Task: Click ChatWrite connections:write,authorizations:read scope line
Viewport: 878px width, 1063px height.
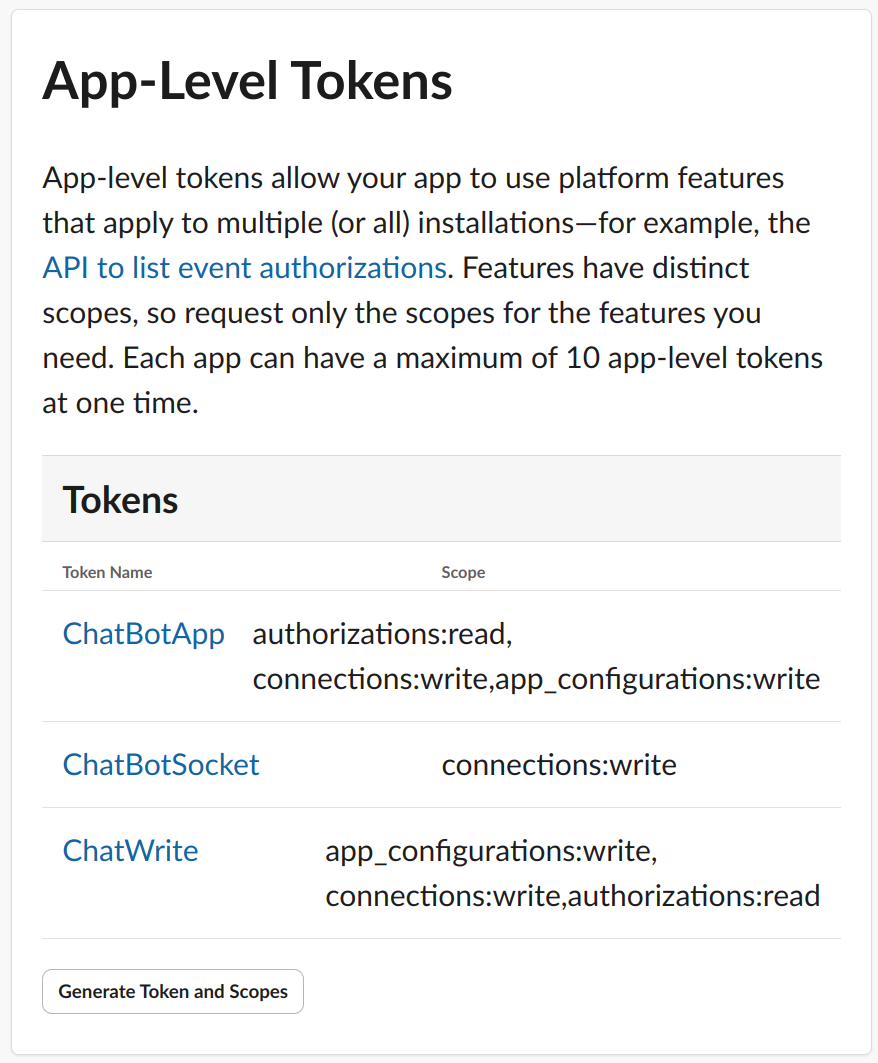Action: click(x=573, y=896)
